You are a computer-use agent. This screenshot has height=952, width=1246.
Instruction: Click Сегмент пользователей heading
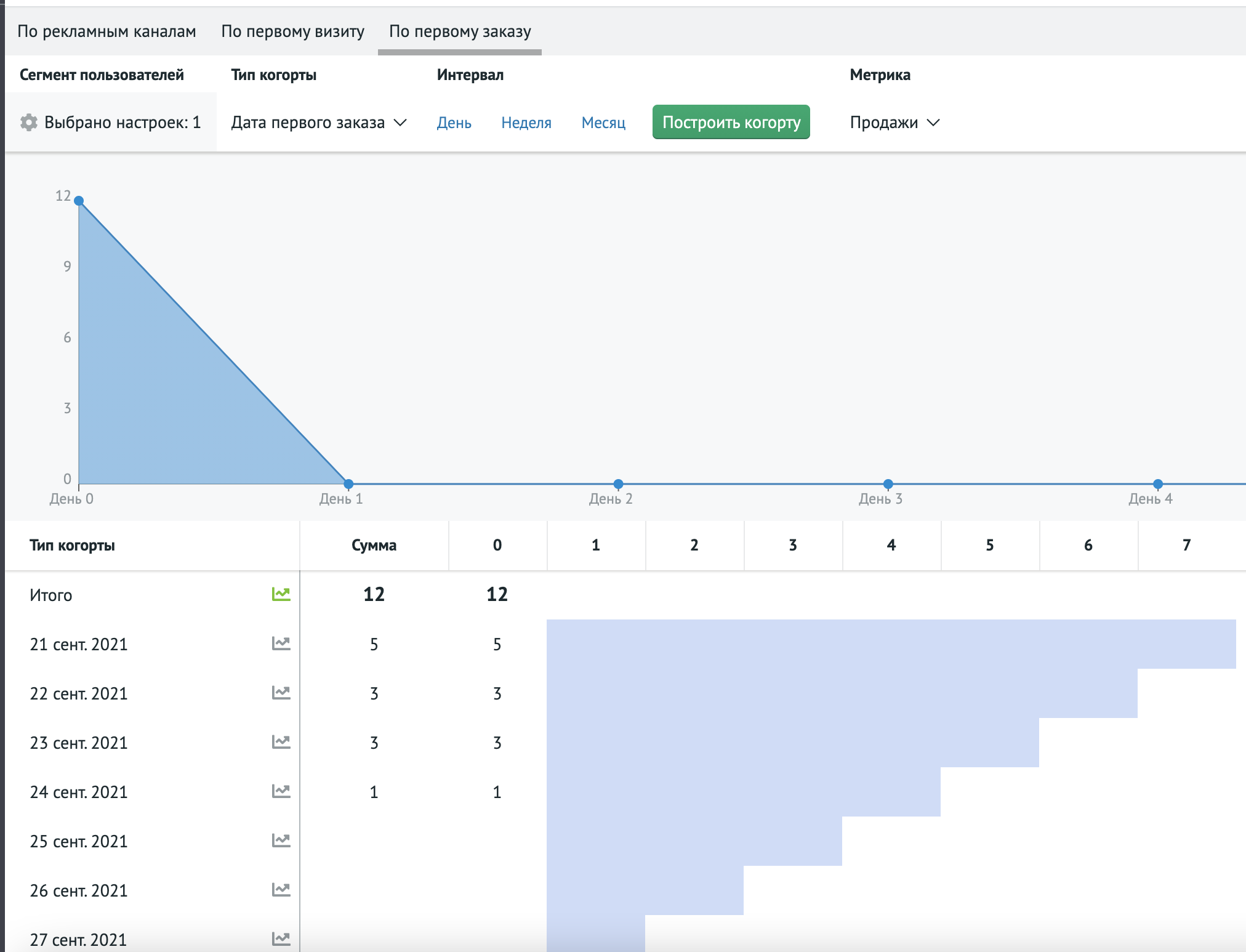click(102, 75)
